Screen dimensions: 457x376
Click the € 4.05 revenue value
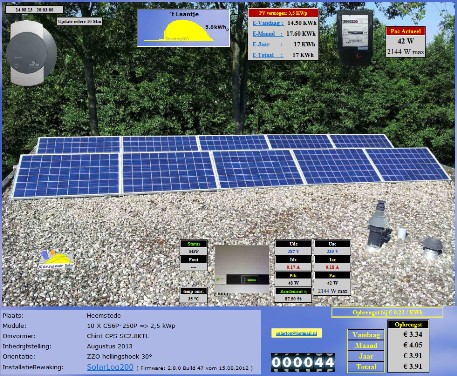point(413,345)
